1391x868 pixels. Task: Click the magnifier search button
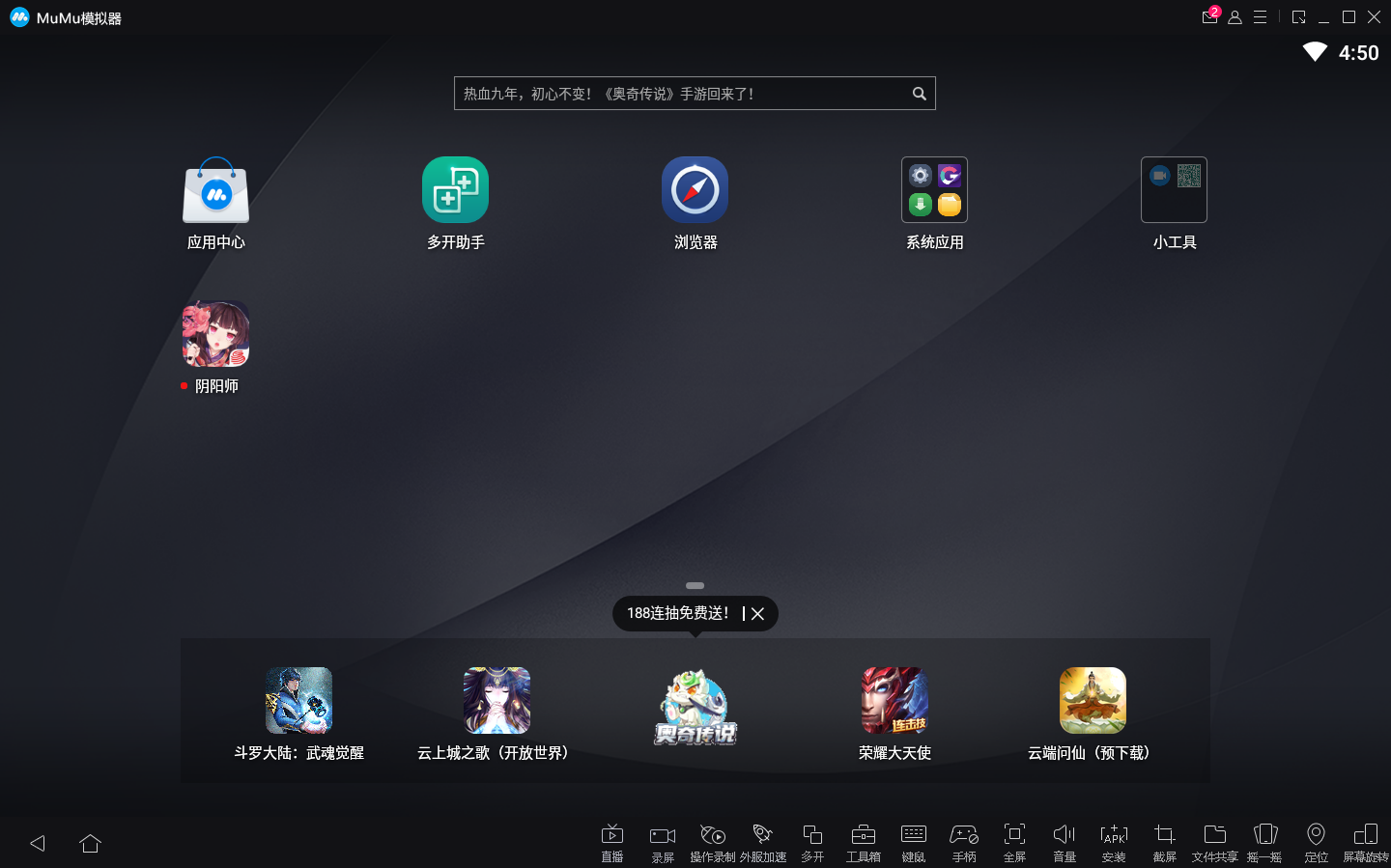(x=920, y=94)
